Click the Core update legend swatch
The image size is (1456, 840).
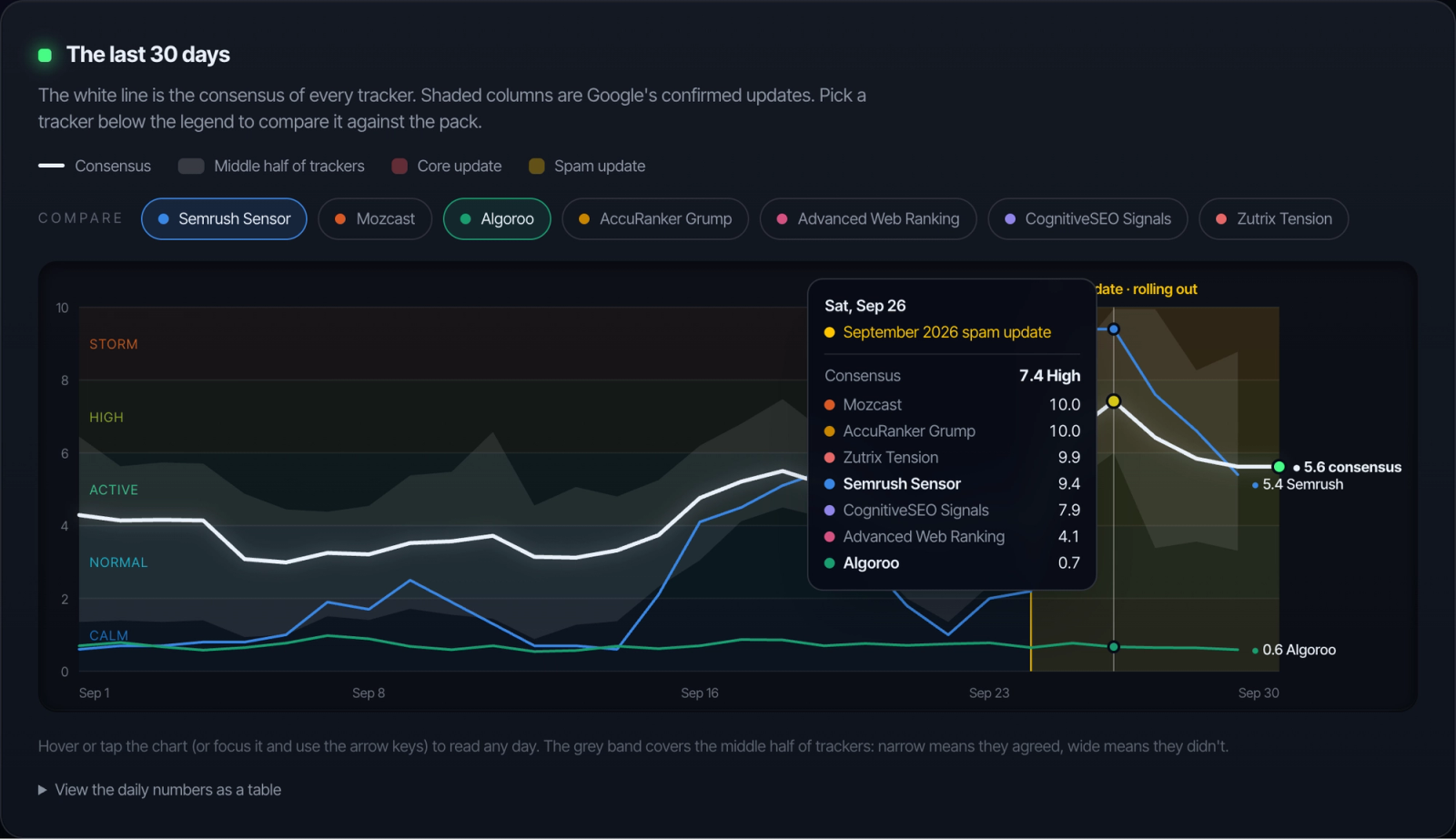coord(399,166)
